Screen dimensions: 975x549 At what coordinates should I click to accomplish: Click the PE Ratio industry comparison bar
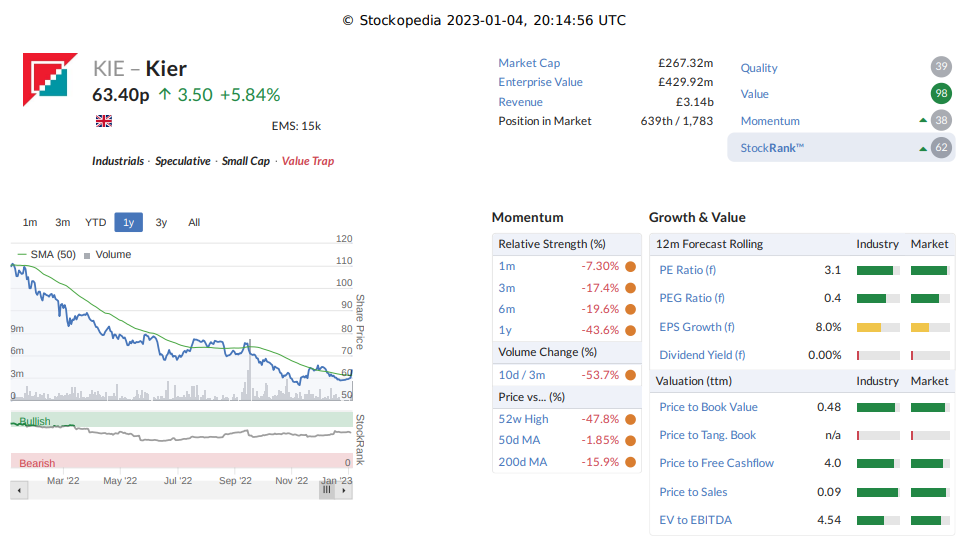(878, 270)
